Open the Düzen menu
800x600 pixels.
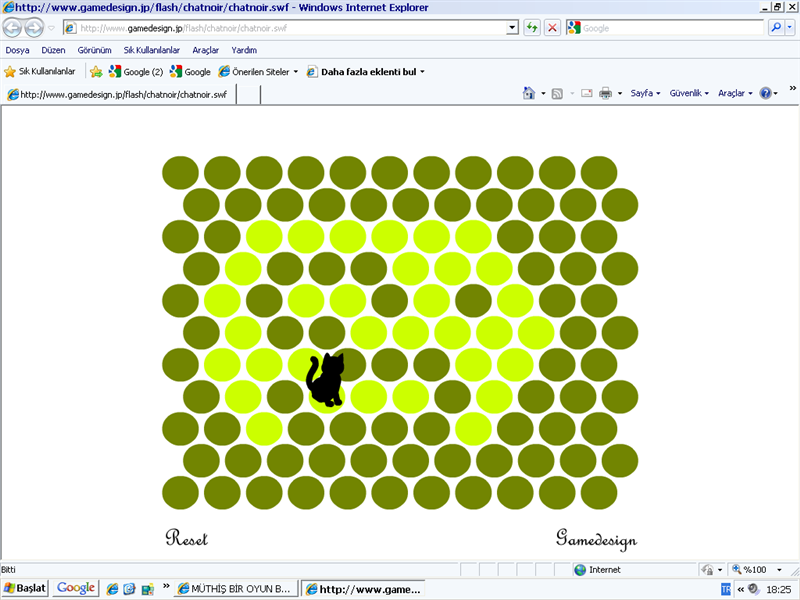53,50
